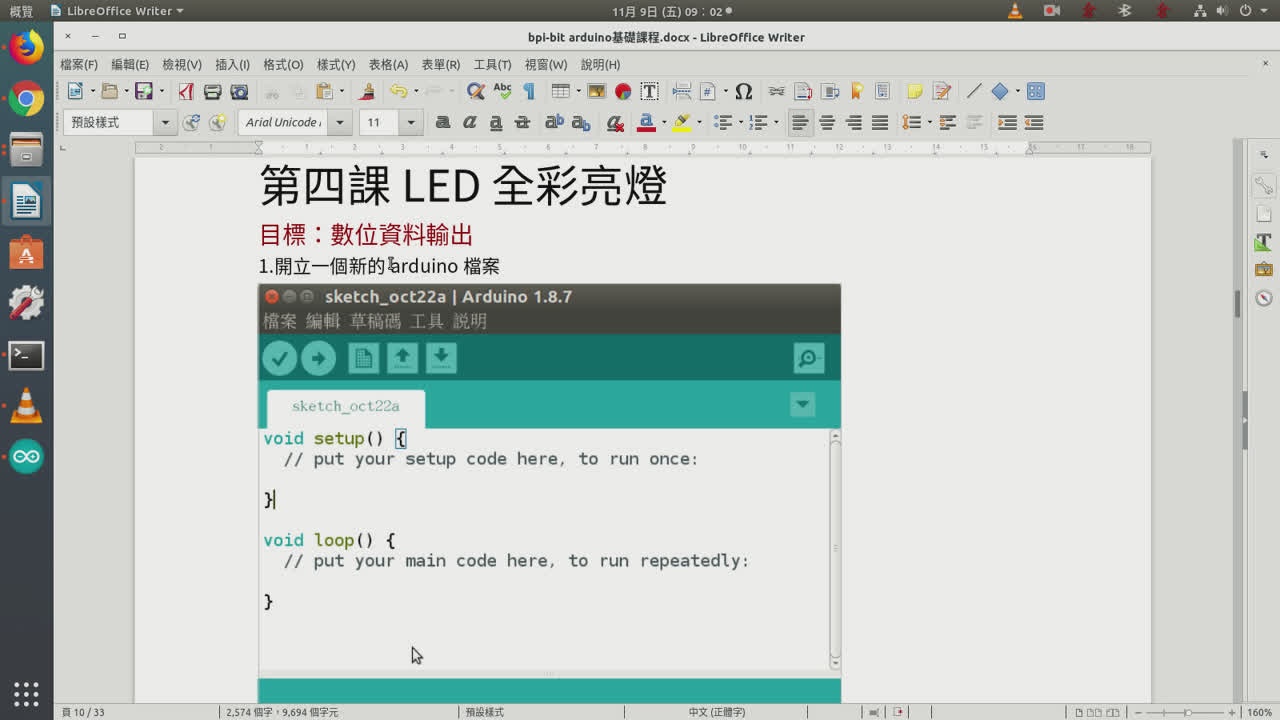Click the Insert Text Box icon

[649, 91]
